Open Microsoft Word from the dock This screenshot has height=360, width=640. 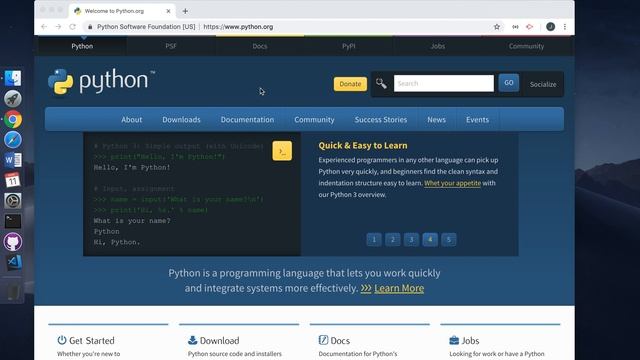click(x=13, y=160)
